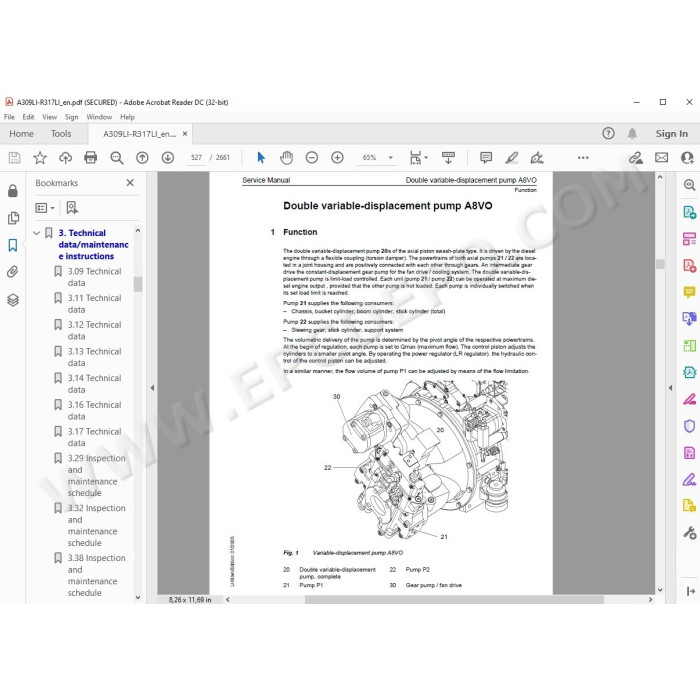Click the find current bookmark icon
700x700 pixels.
[72, 208]
